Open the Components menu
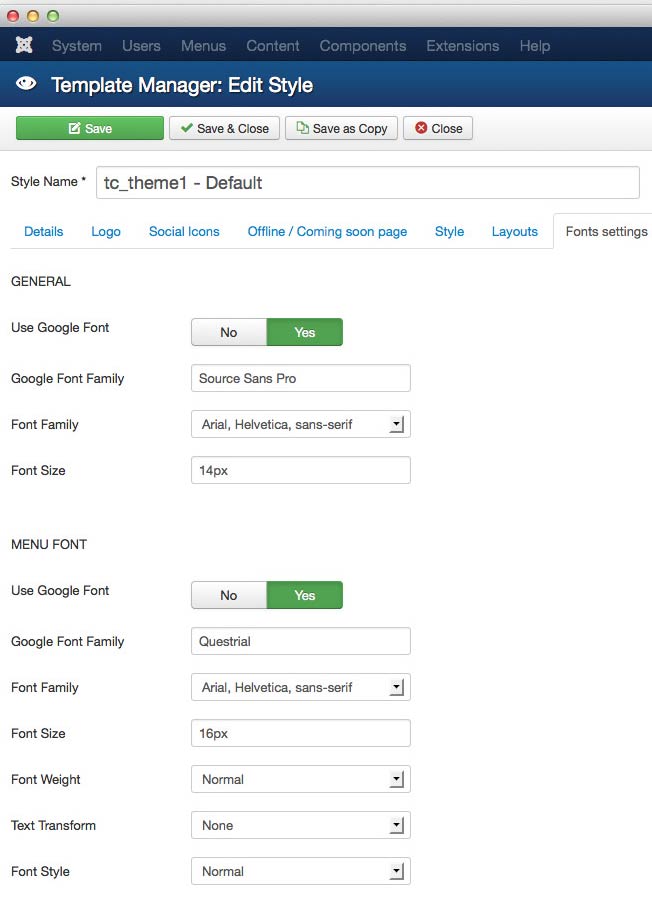 pos(363,46)
